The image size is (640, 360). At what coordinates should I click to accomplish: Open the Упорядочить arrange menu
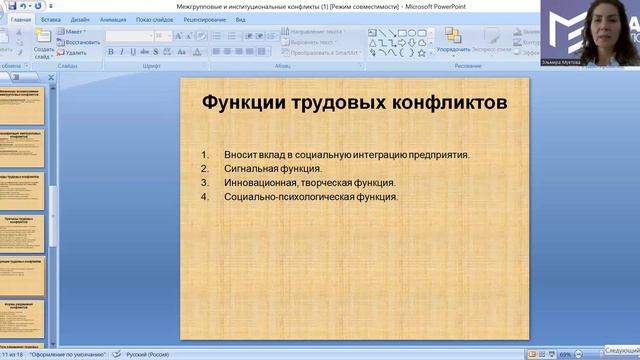click(x=453, y=42)
